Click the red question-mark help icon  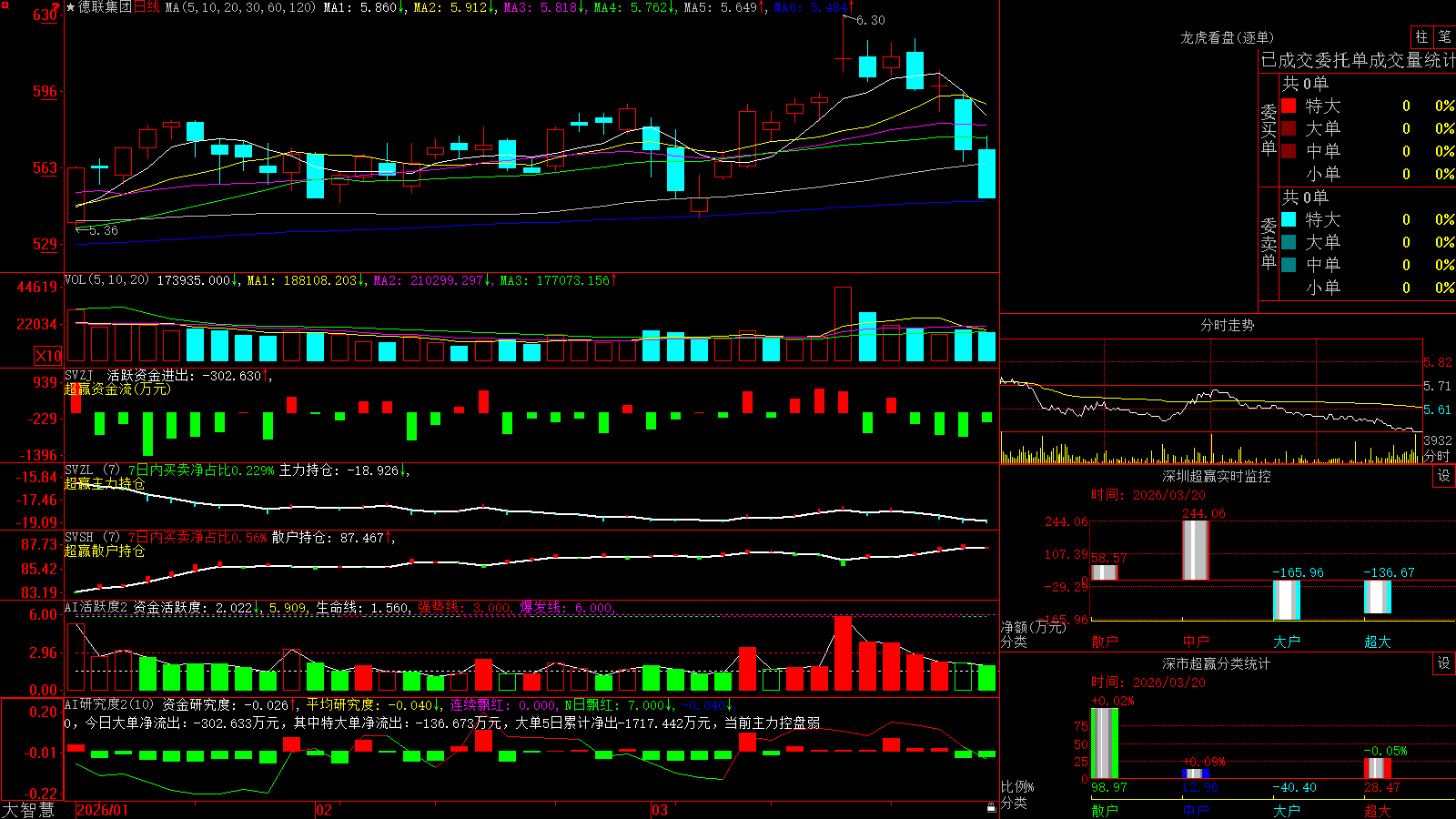(x=56, y=7)
